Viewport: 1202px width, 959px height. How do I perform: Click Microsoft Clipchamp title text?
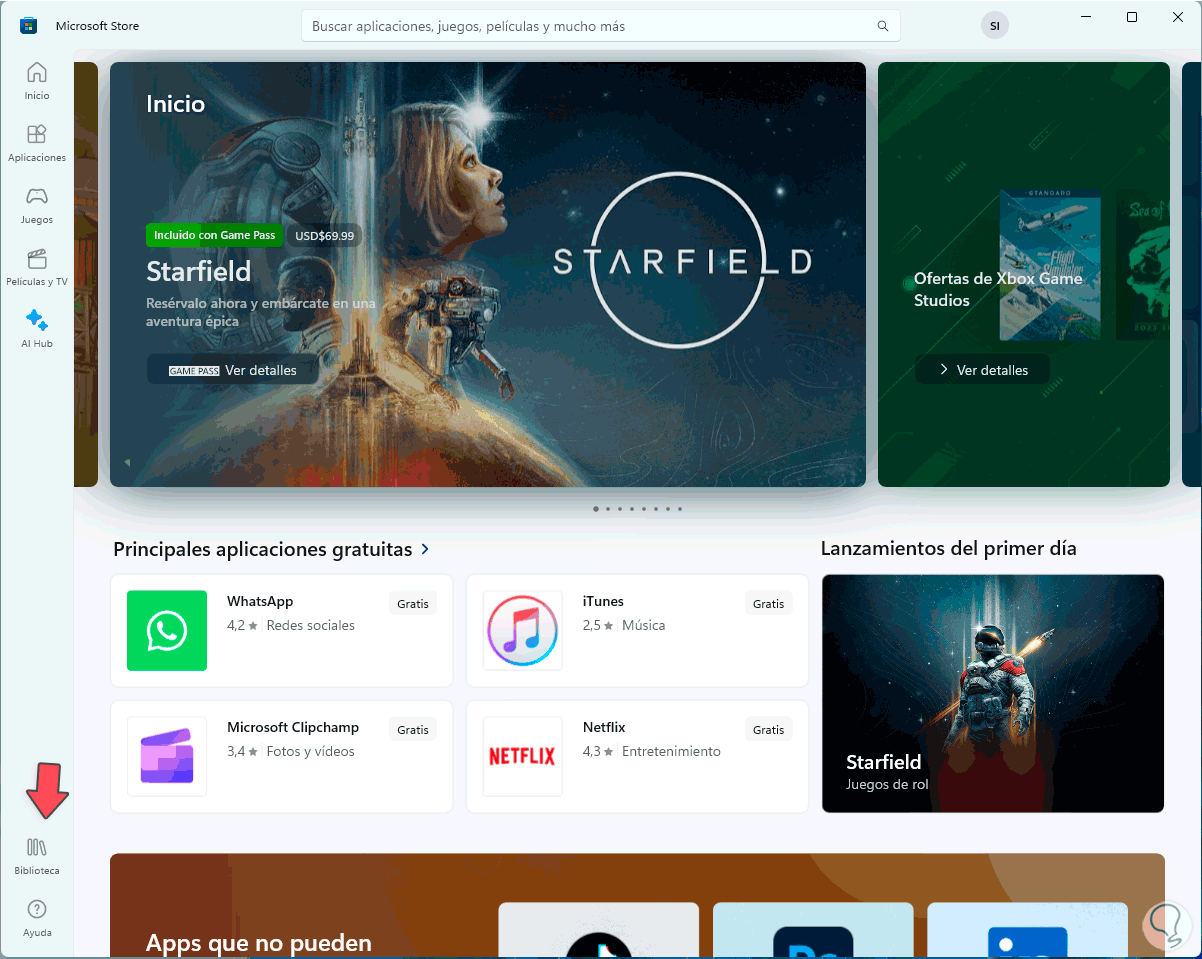[x=293, y=727]
